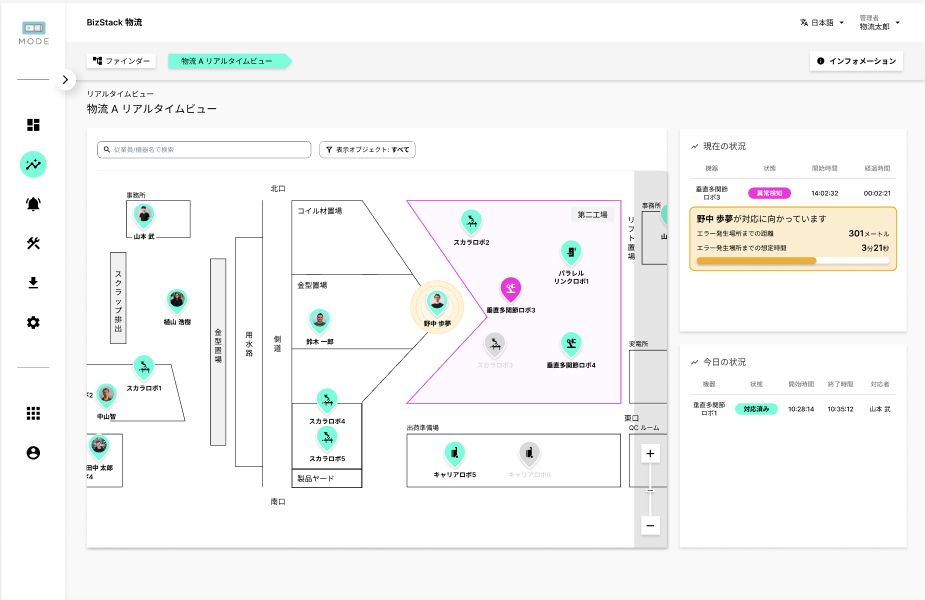Screen dimensions: 925x600
Task: Zoom in the map with plus button
Action: click(x=650, y=454)
